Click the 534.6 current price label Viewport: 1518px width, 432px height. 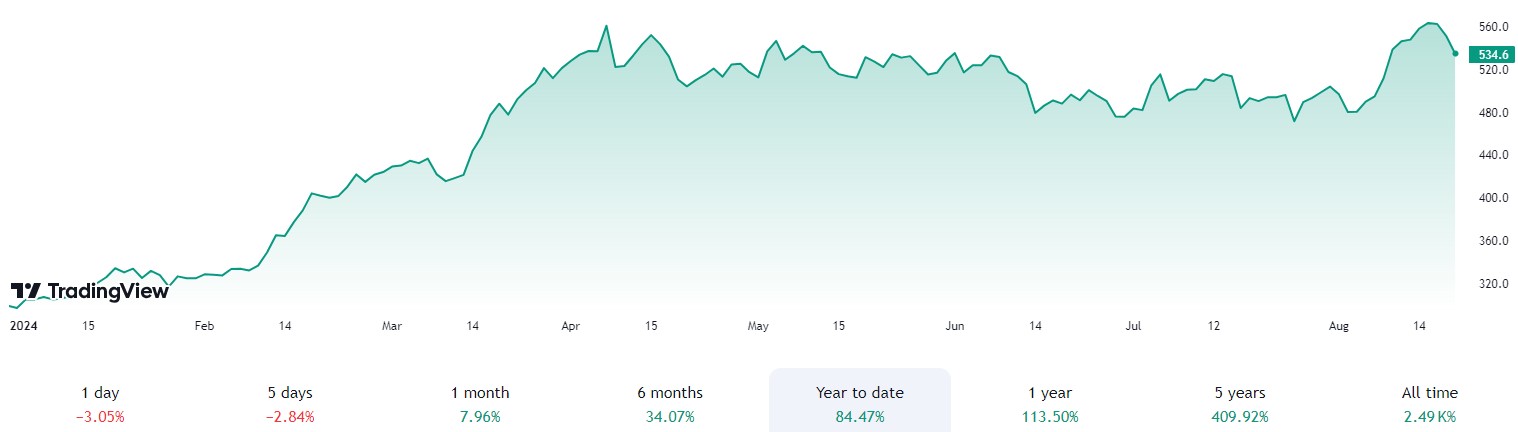(1491, 55)
